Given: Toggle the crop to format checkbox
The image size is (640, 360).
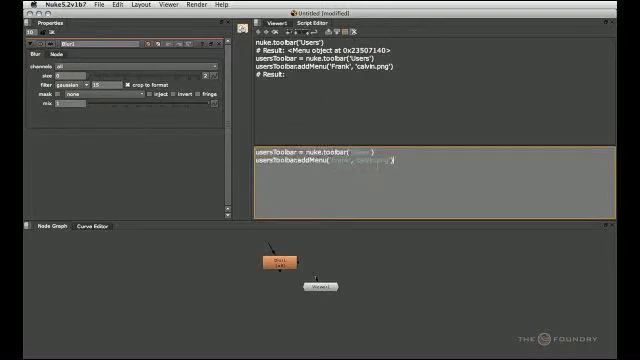Looking at the screenshot, I should (128, 85).
